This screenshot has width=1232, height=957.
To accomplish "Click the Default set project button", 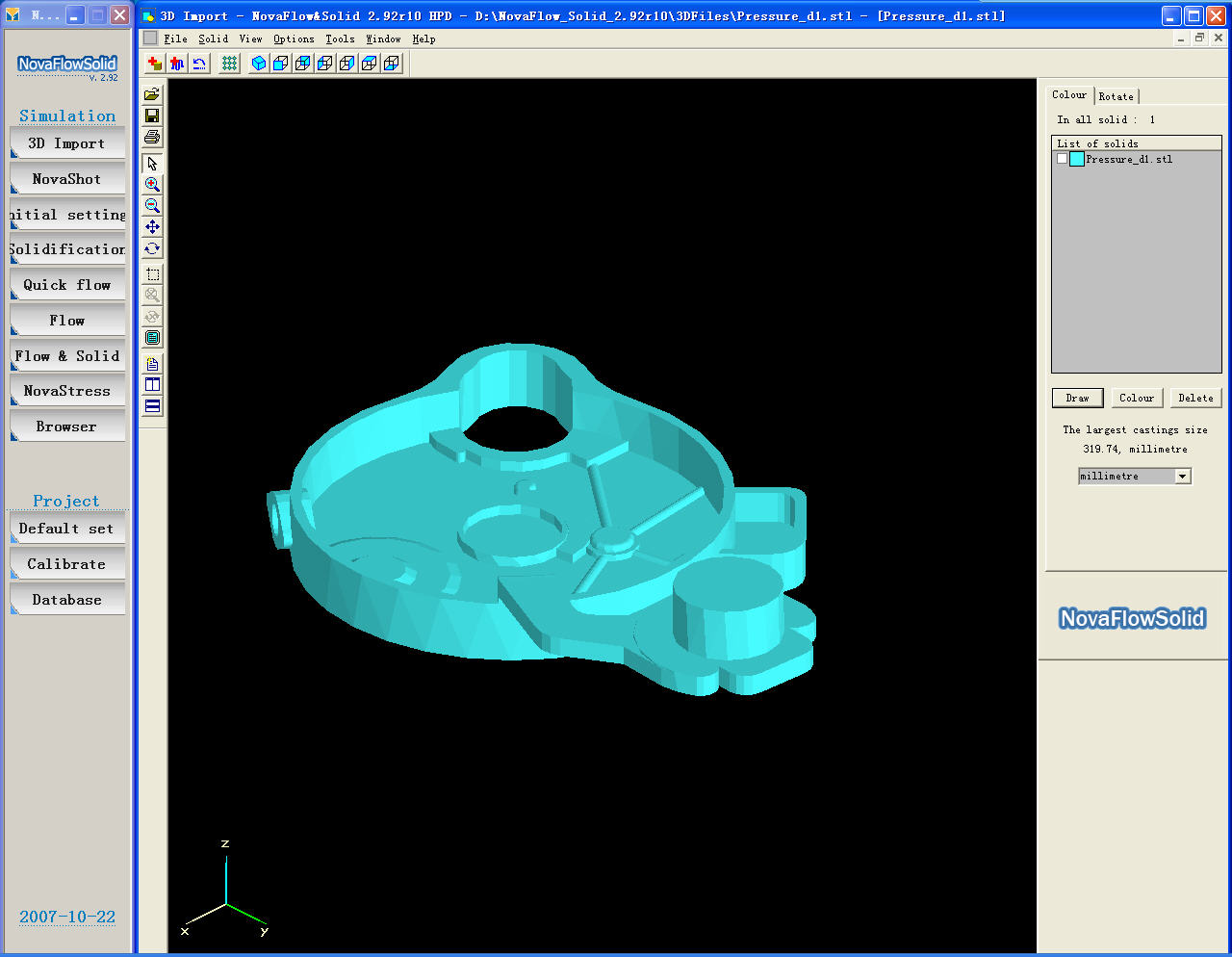I will click(67, 529).
